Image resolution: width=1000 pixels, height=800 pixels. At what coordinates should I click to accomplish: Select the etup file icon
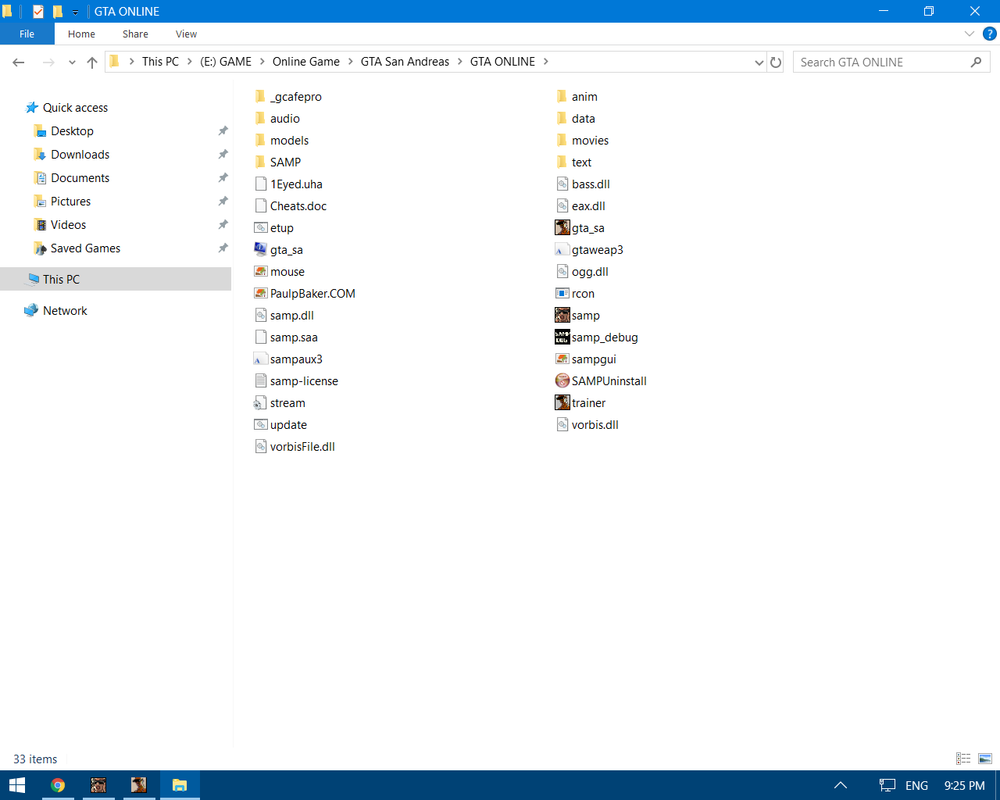tap(260, 228)
